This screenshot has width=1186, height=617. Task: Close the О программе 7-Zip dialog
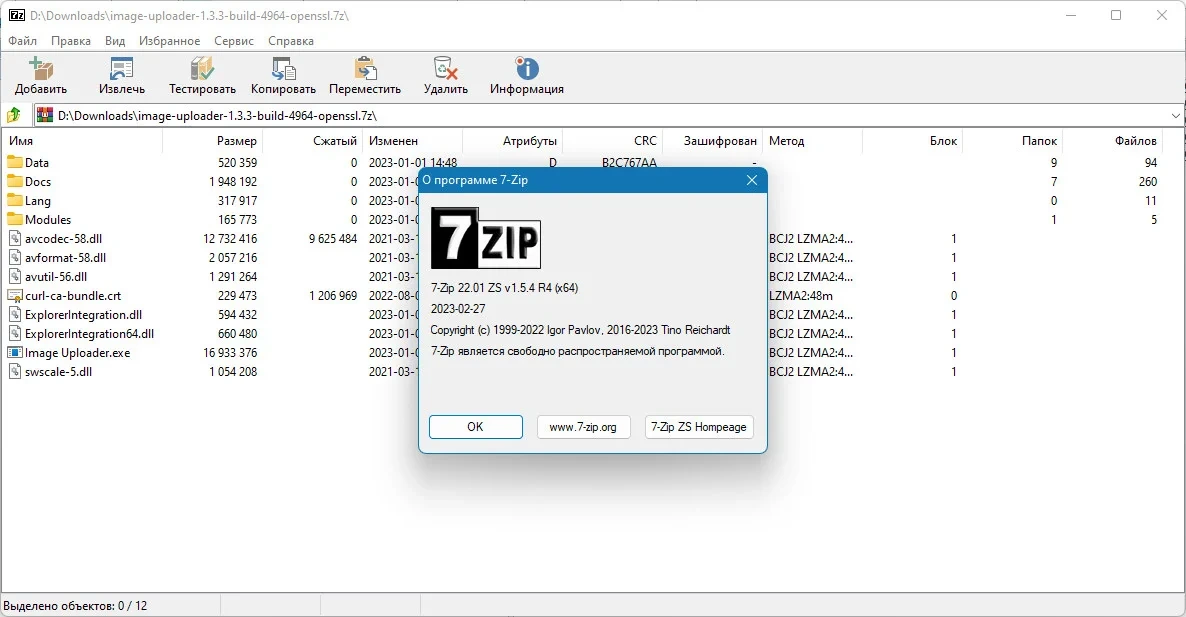(x=751, y=180)
